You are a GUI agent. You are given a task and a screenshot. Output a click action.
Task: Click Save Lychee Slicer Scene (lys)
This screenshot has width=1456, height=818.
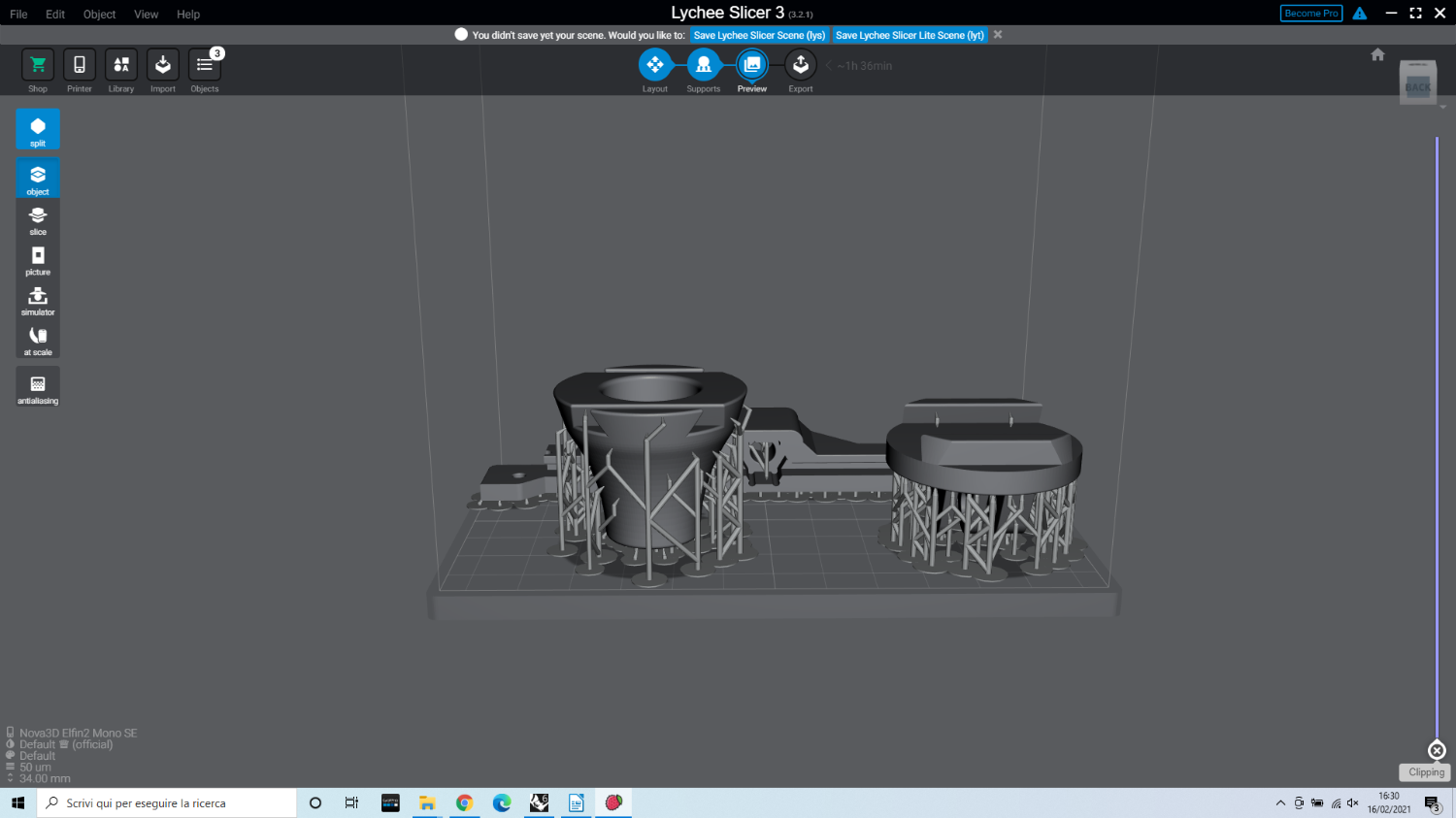[759, 35]
